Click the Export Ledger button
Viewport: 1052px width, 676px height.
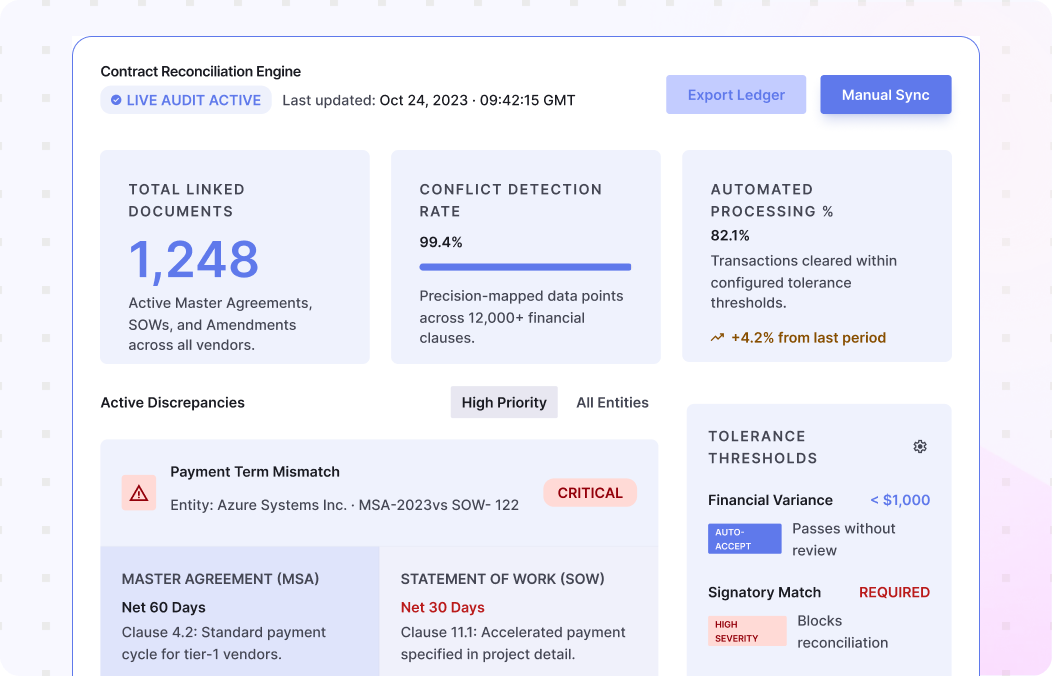(x=736, y=95)
